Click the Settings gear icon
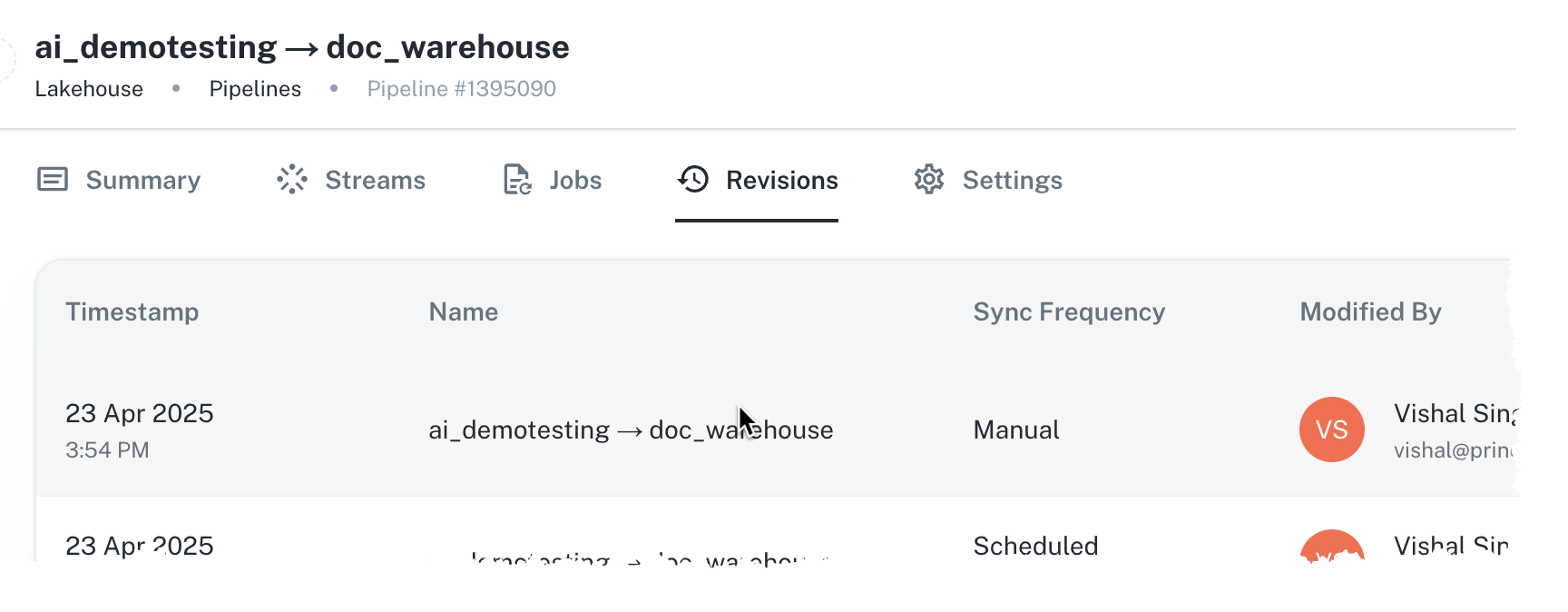Viewport: 1568px width, 612px height. click(x=929, y=180)
